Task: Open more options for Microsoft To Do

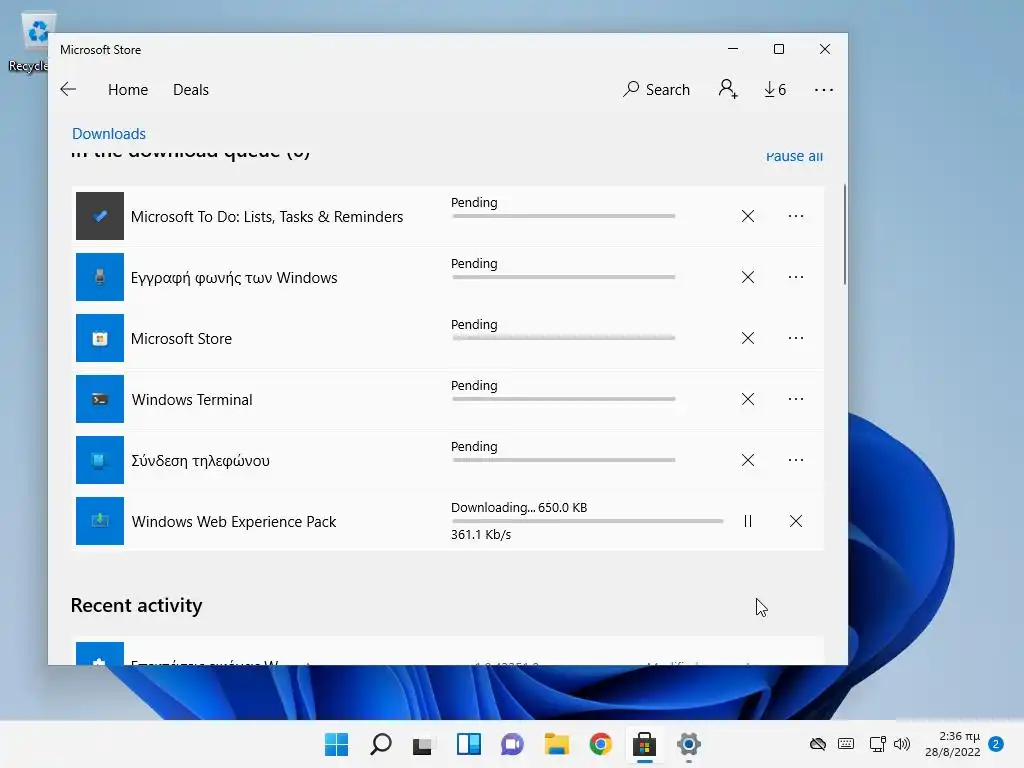Action: tap(795, 216)
